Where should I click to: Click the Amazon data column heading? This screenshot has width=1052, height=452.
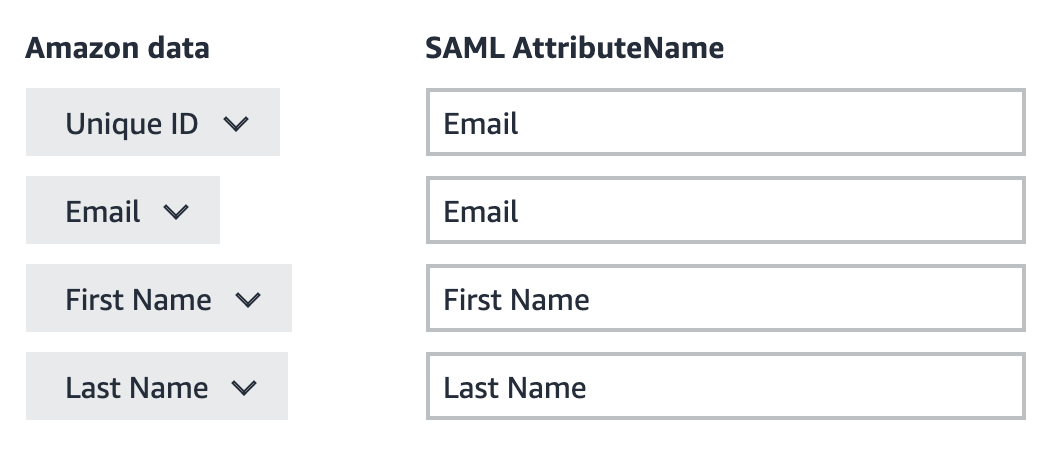[117, 48]
